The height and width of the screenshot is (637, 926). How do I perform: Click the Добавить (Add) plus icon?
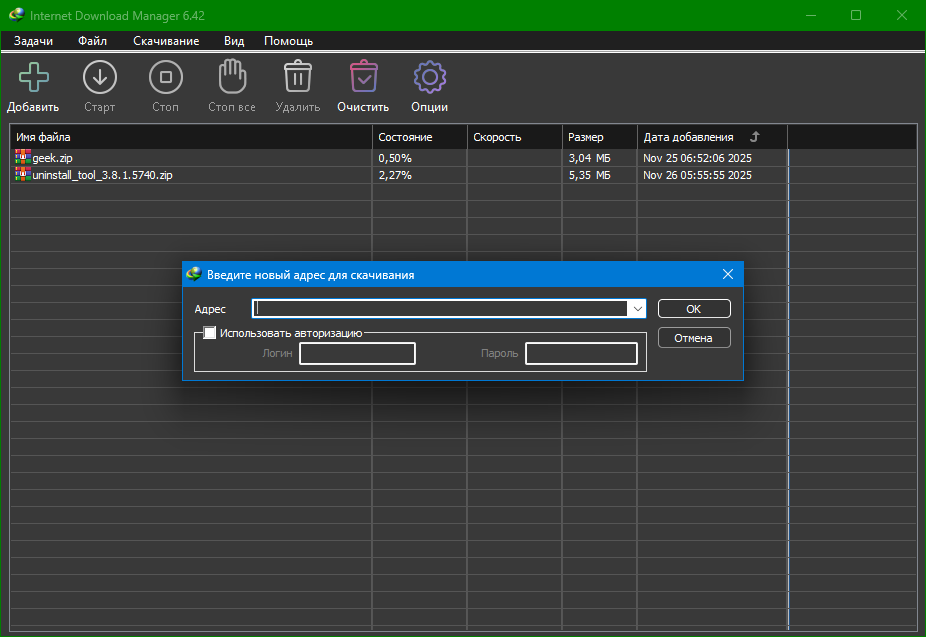[33, 77]
